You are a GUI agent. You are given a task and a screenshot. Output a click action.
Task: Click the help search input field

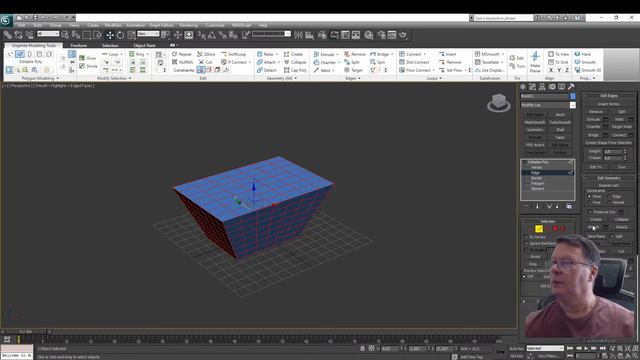(x=503, y=18)
